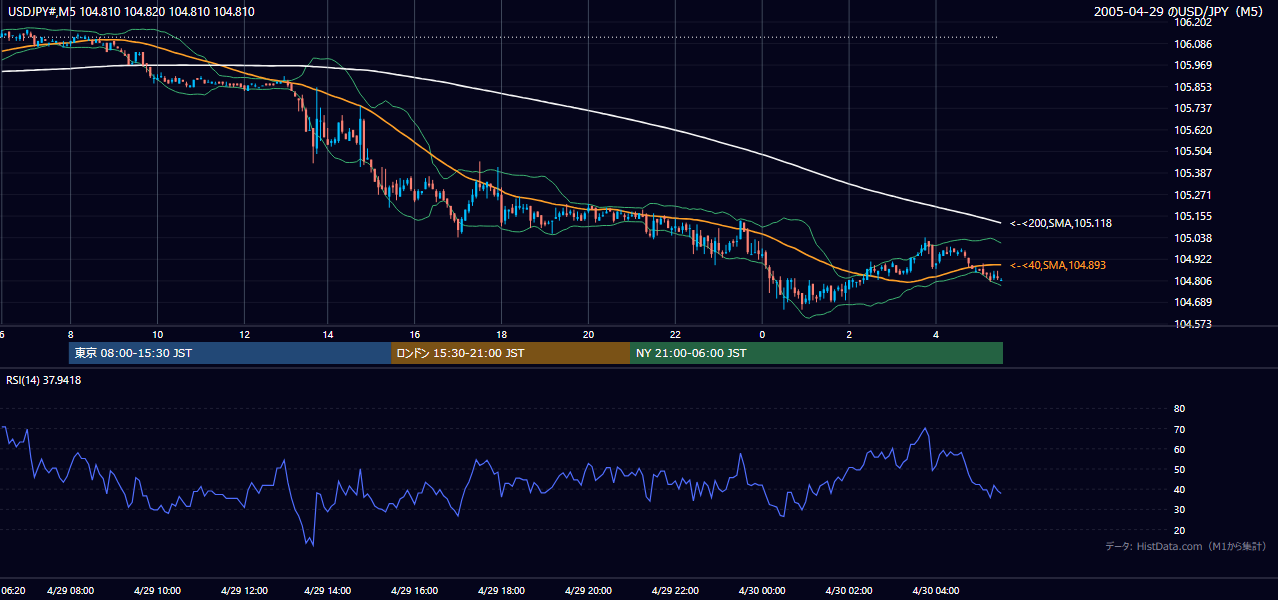Click the 'RSI(14) 37.9418' indicator label
The width and height of the screenshot is (1278, 600).
[x=44, y=380]
